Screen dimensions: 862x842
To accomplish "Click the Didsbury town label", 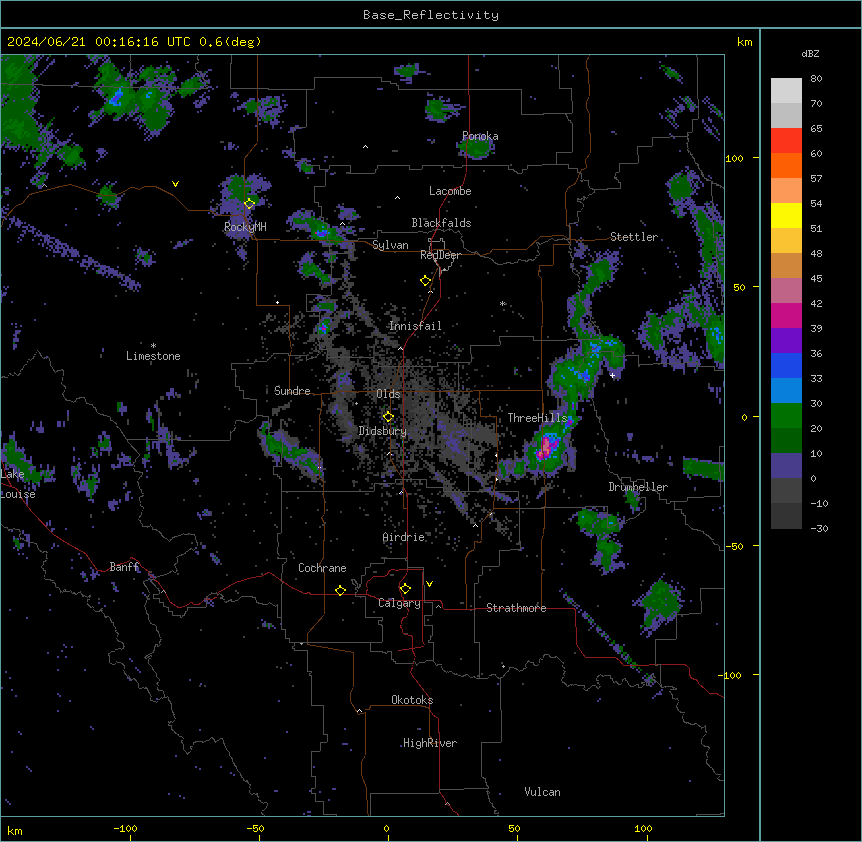I will coord(383,431).
